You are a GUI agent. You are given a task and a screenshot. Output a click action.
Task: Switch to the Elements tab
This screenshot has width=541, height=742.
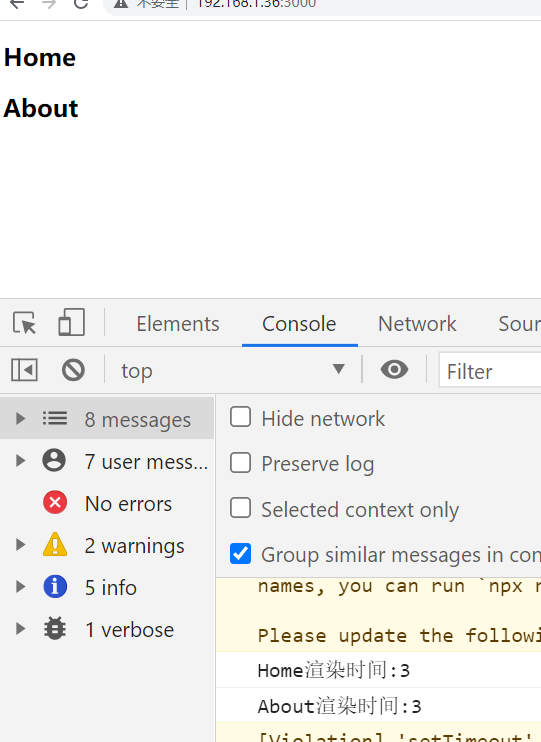pyautogui.click(x=178, y=324)
